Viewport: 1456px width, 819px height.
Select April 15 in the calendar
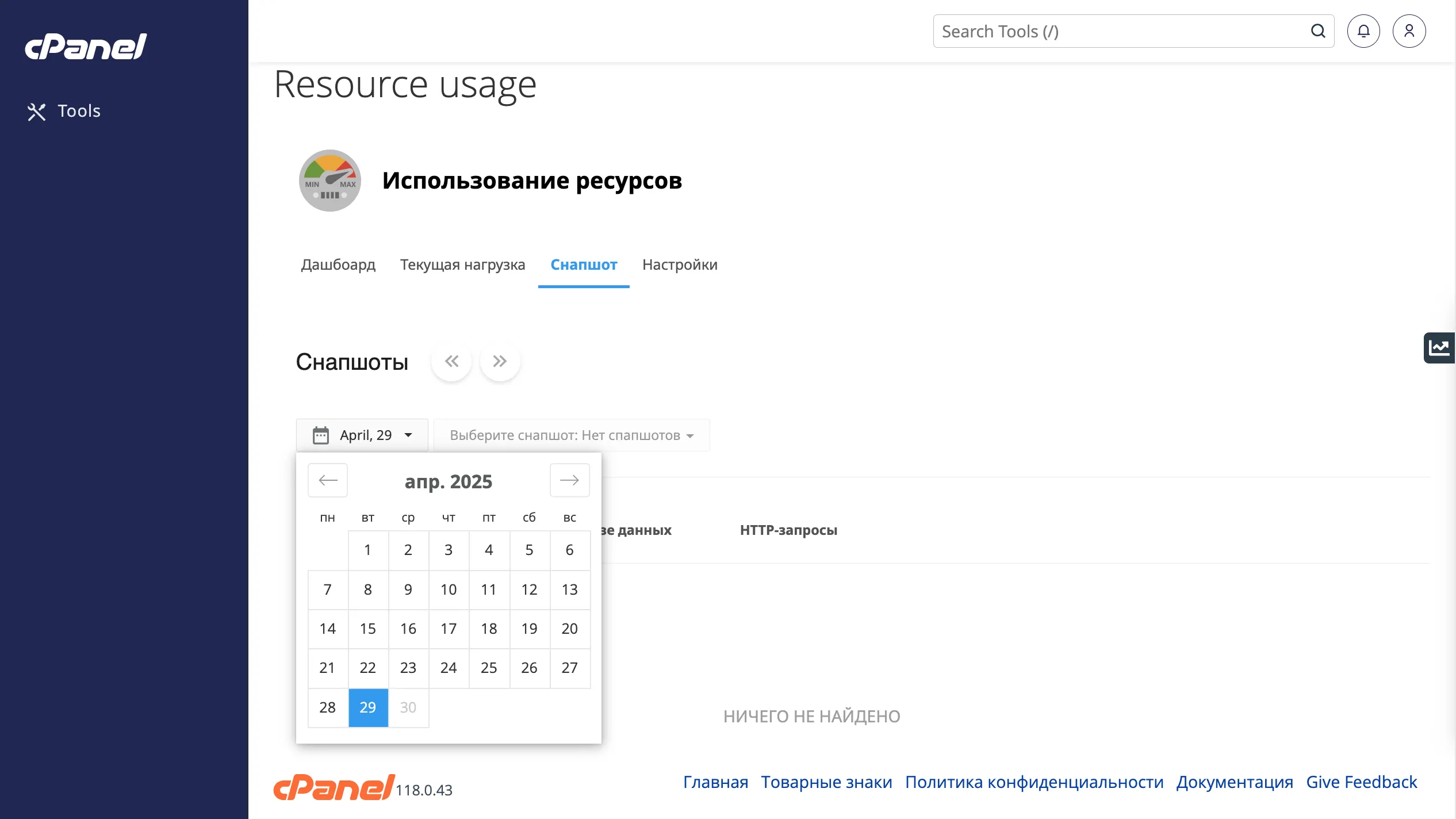tap(368, 629)
